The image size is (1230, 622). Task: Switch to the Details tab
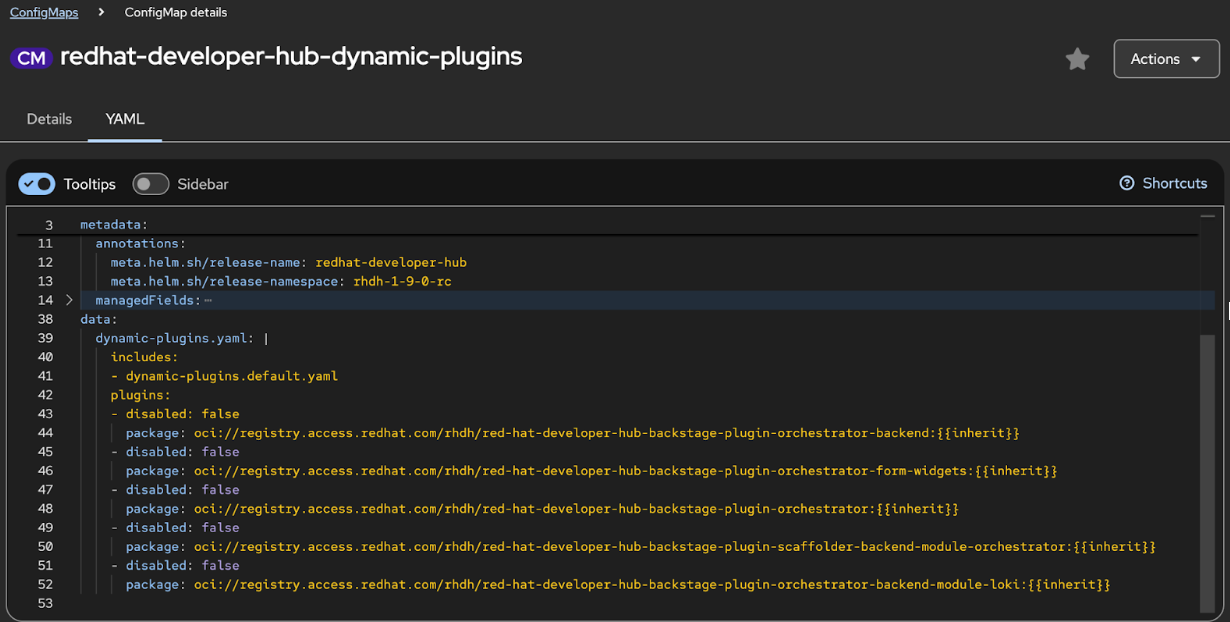pyautogui.click(x=48, y=118)
